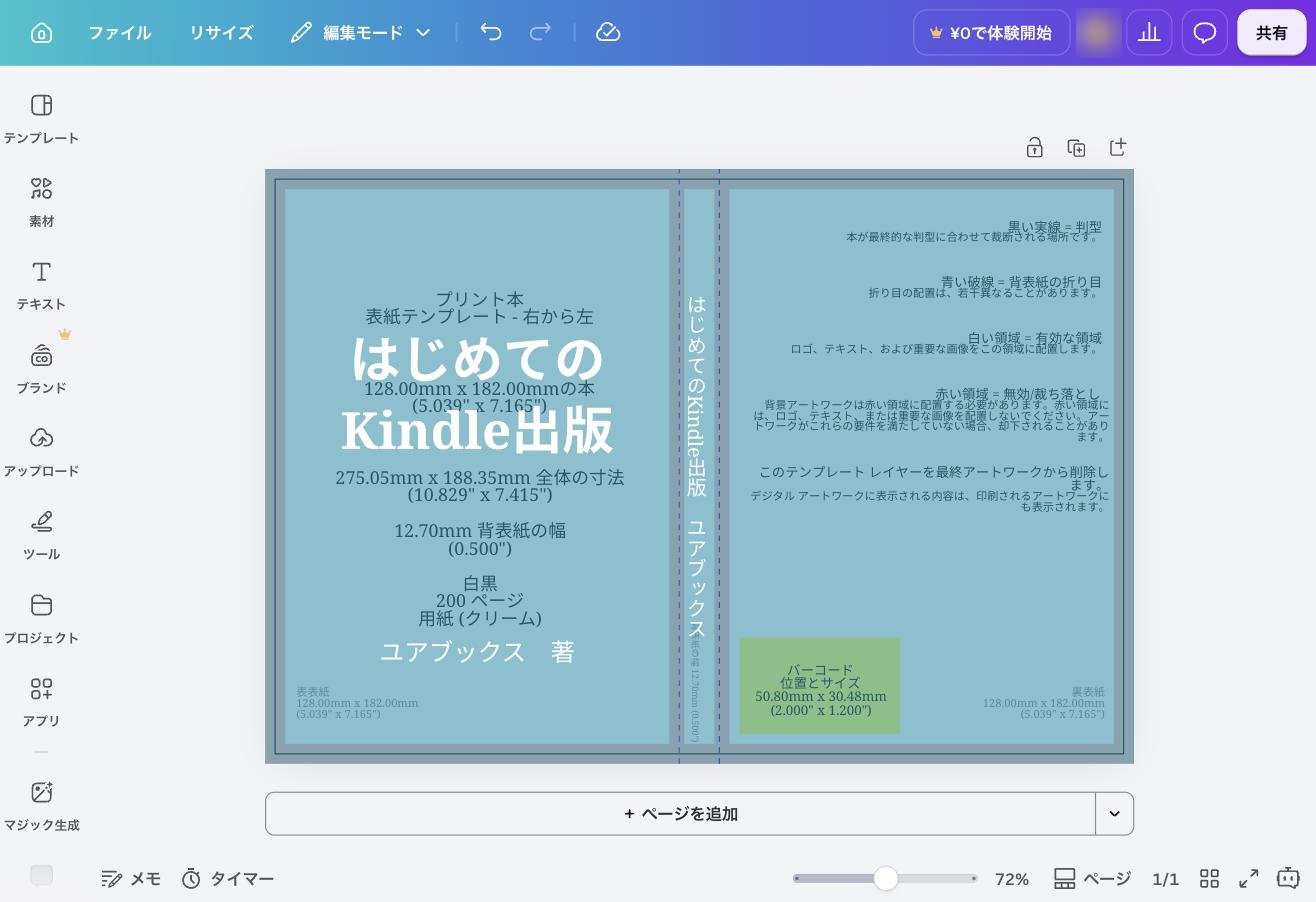Lock the page with padlock icon
1316x902 pixels.
(1035, 148)
